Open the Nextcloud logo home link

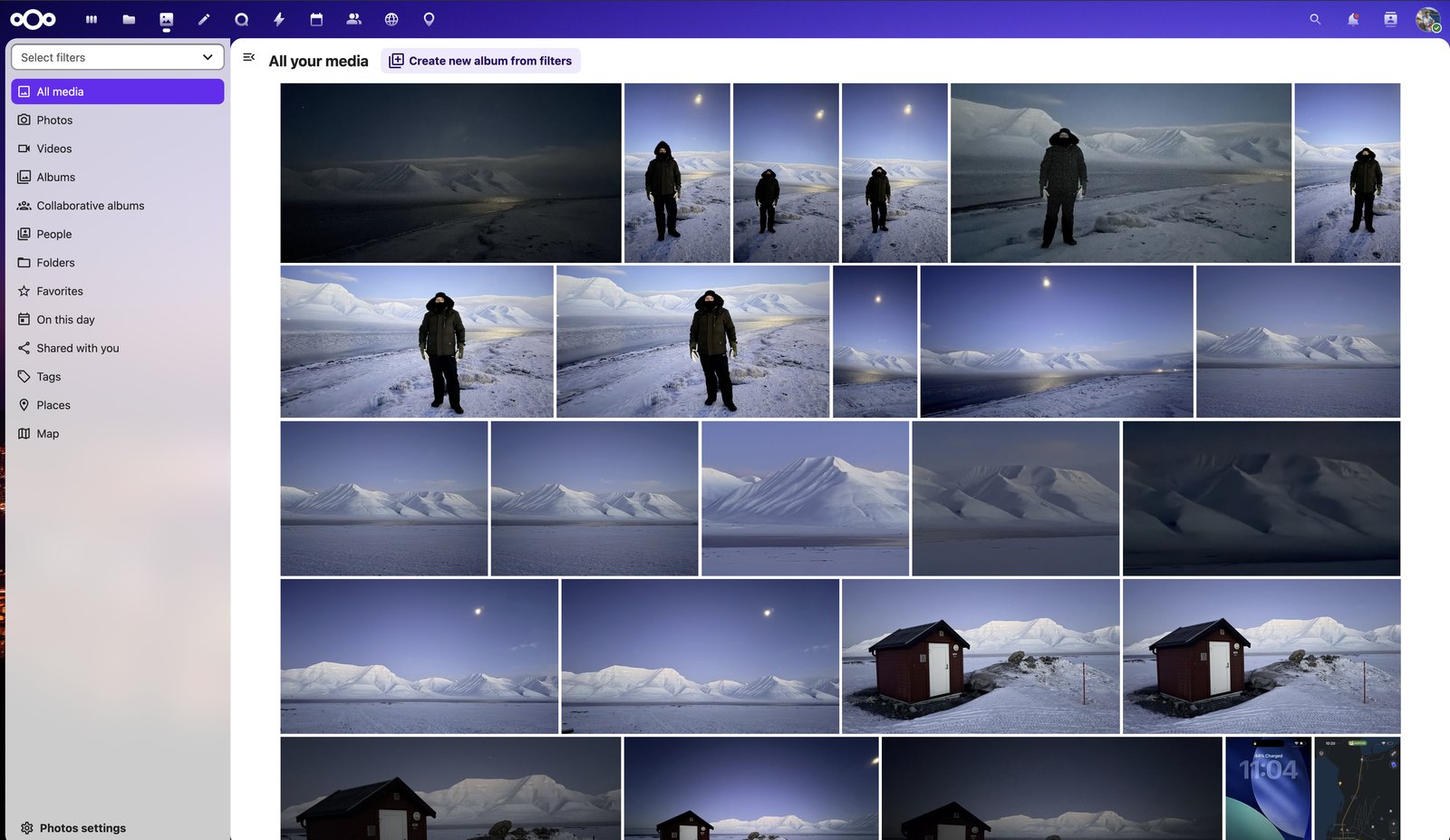[x=34, y=19]
